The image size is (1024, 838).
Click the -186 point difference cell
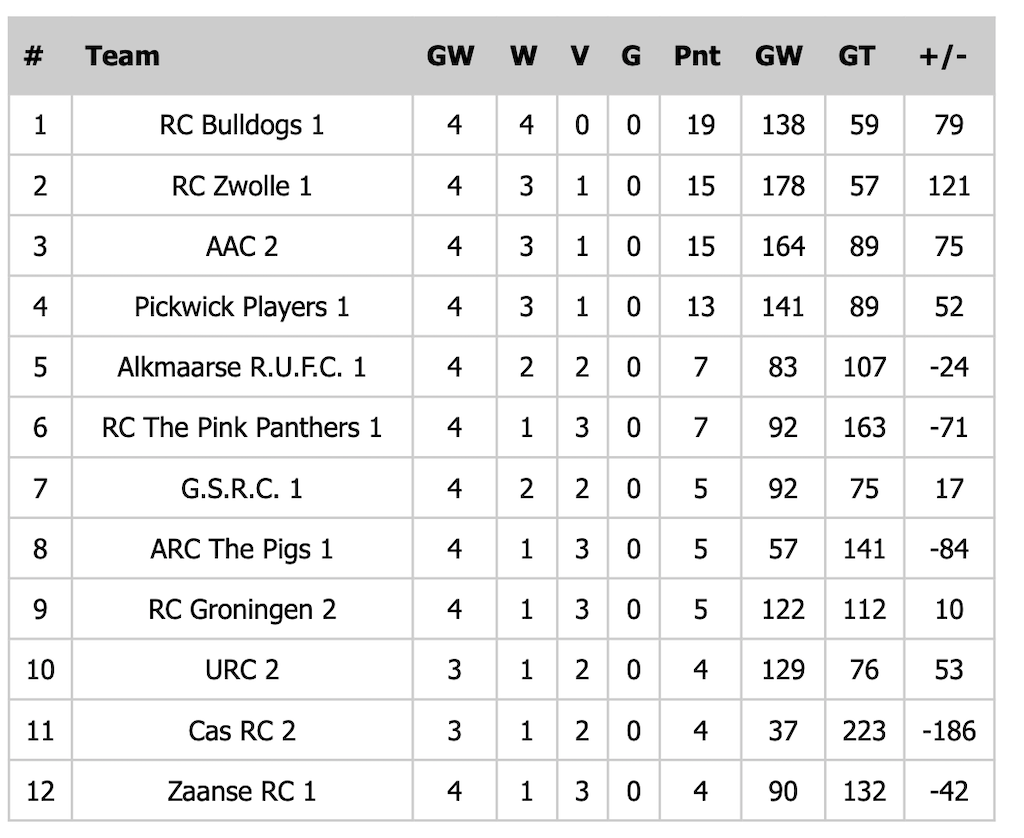(x=948, y=731)
